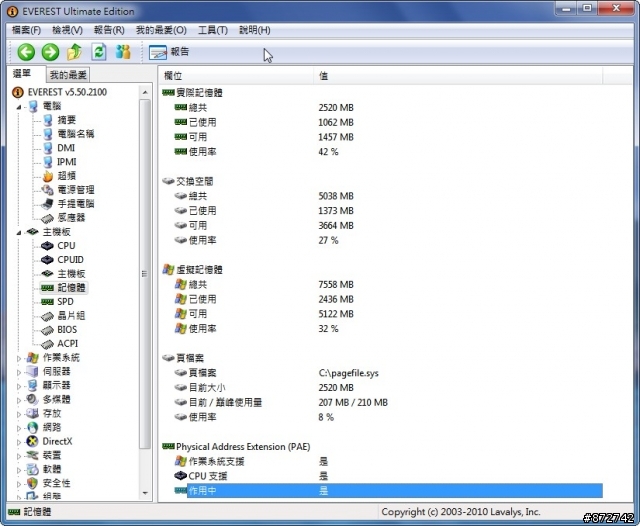The image size is (640, 526).
Task: Select the 實際記憶體 group header
Action: (199, 93)
